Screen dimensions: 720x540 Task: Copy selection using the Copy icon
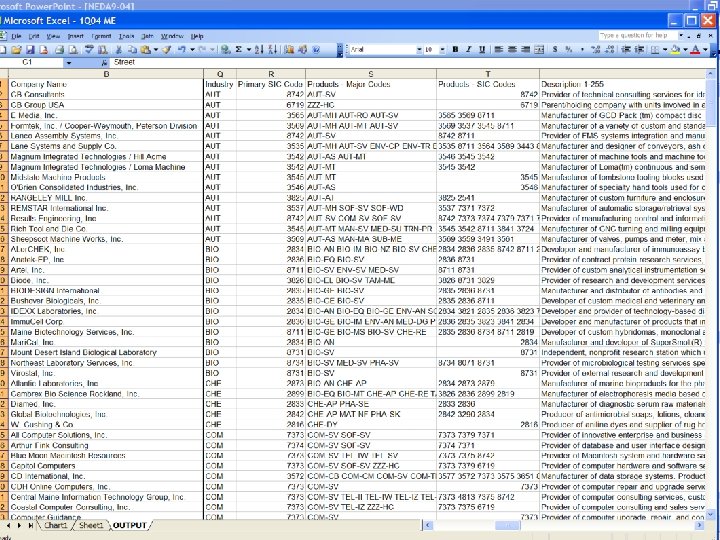pos(132,50)
